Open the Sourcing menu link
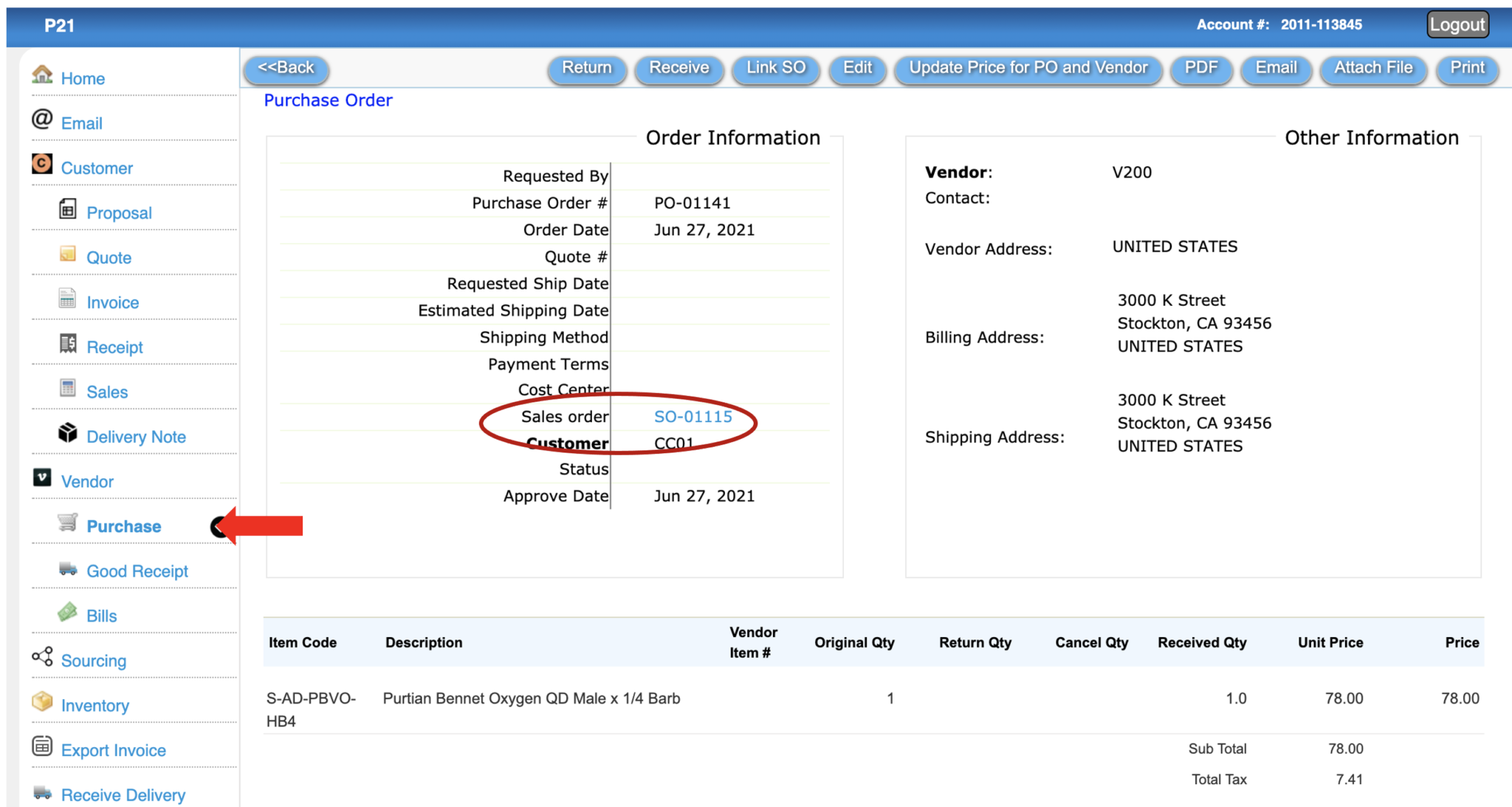Image resolution: width=1512 pixels, height=807 pixels. [94, 661]
